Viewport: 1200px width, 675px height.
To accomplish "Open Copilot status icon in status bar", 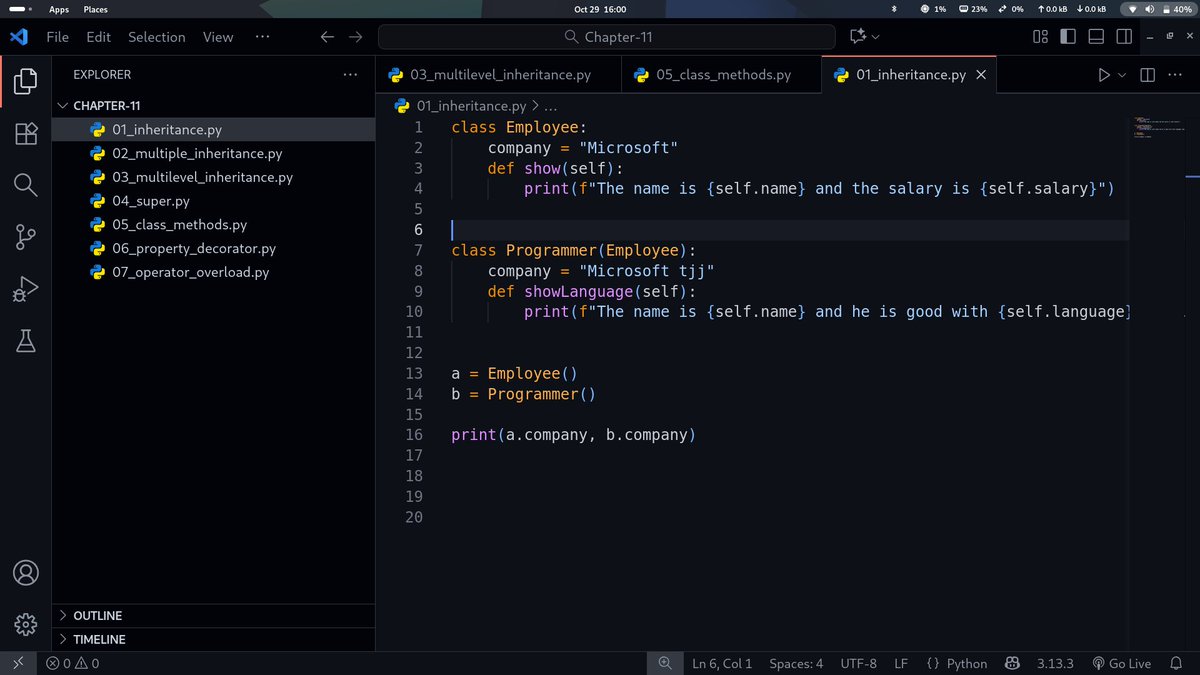I will (x=1012, y=663).
